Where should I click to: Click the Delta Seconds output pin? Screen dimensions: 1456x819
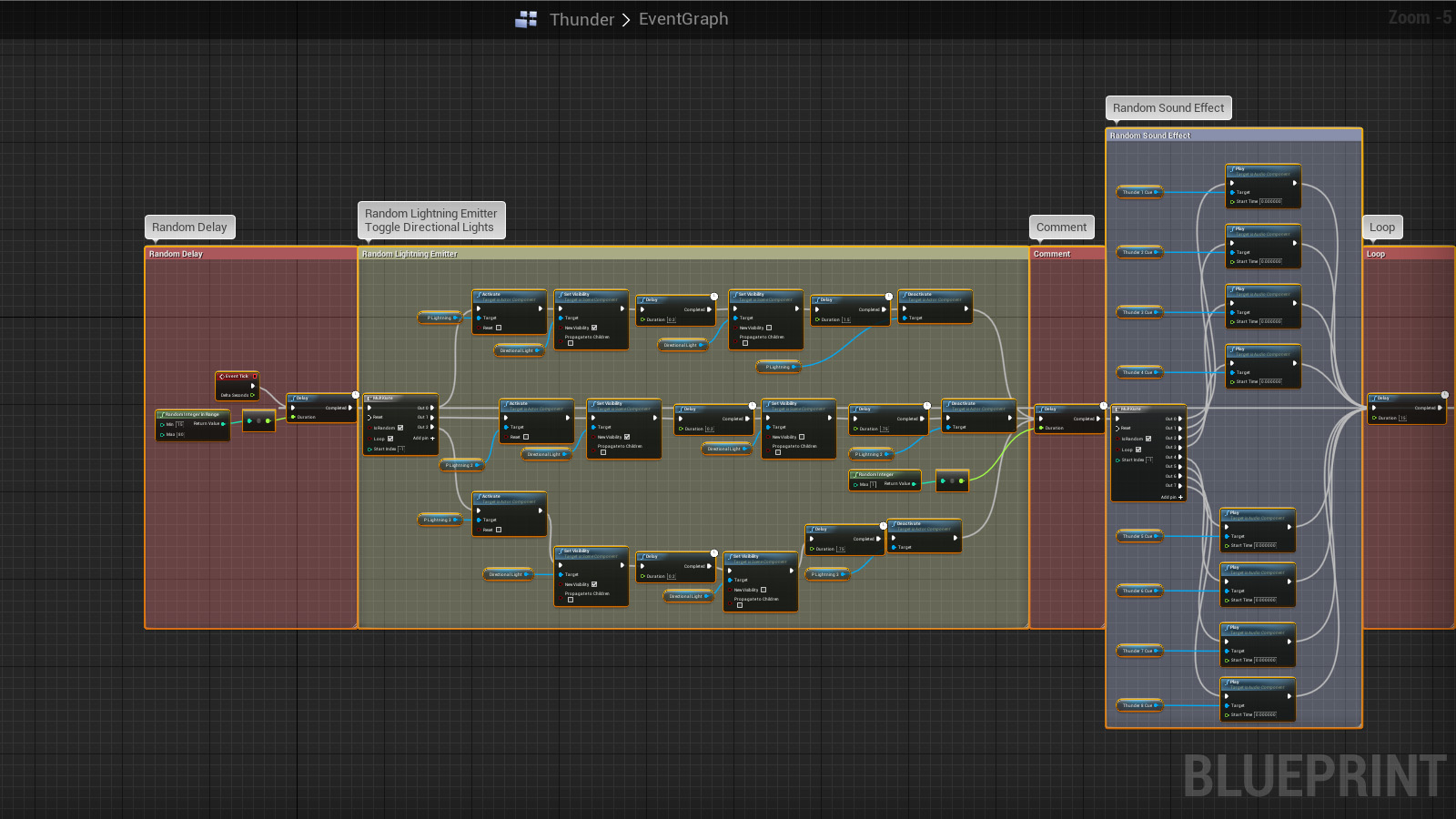pyautogui.click(x=252, y=395)
